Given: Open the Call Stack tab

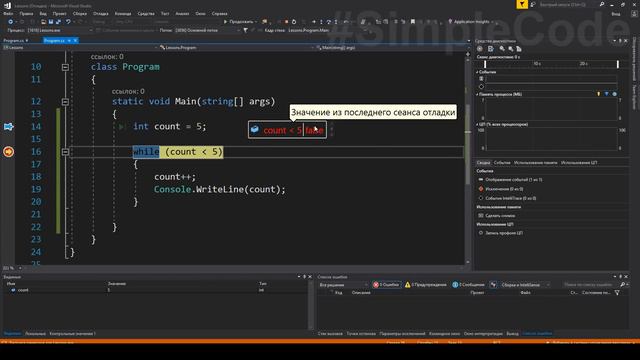Looking at the screenshot, I should click(330, 333).
